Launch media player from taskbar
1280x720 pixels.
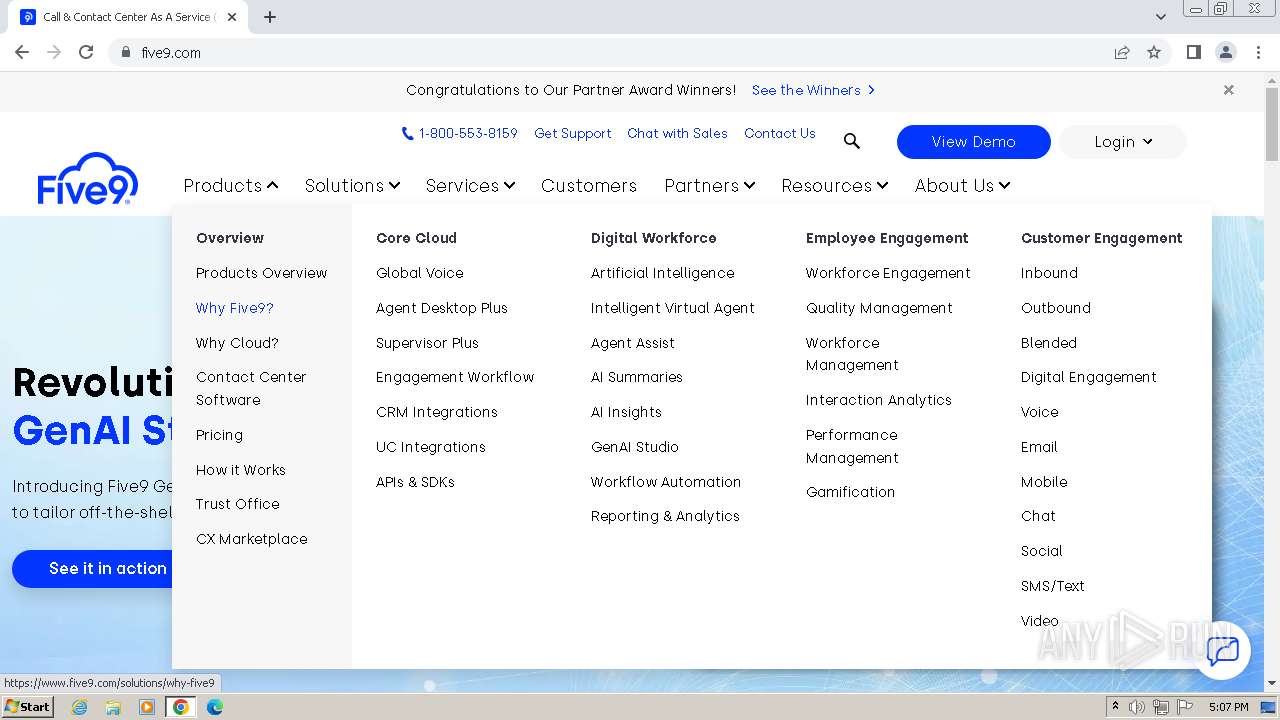pyautogui.click(x=147, y=707)
